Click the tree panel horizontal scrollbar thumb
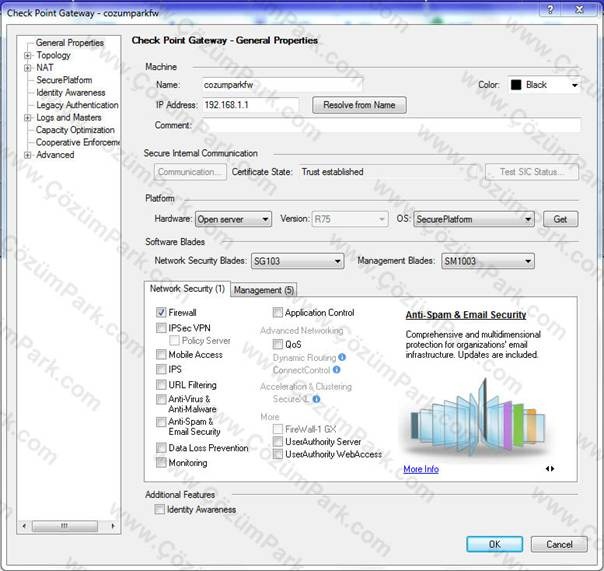The height and width of the screenshot is (571, 604). pos(65,526)
